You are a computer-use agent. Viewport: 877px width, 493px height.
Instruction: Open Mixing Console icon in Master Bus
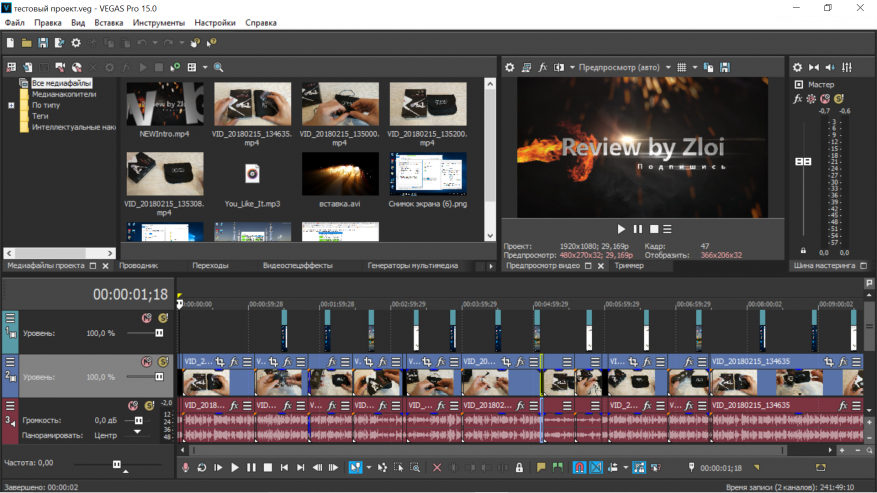[x=847, y=67]
